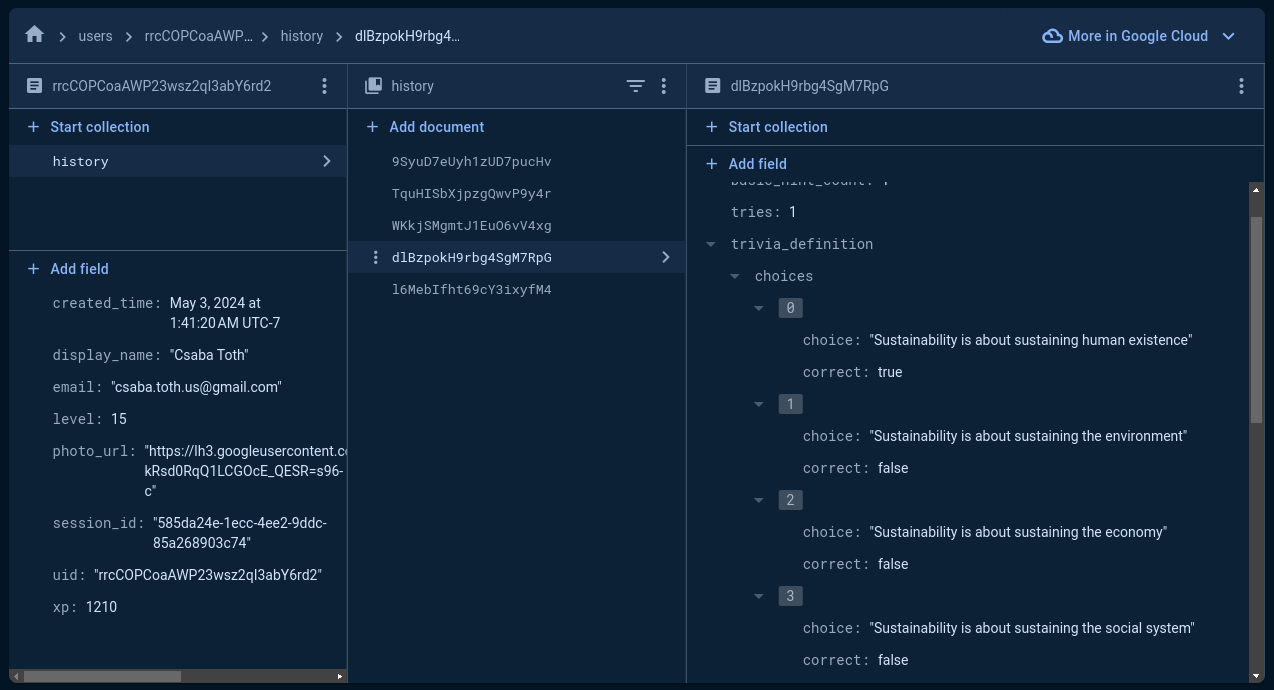Image resolution: width=1274 pixels, height=690 pixels.
Task: Click the document icon beside dlBzpokH9rbg4SgM7RpG header
Action: (x=713, y=86)
